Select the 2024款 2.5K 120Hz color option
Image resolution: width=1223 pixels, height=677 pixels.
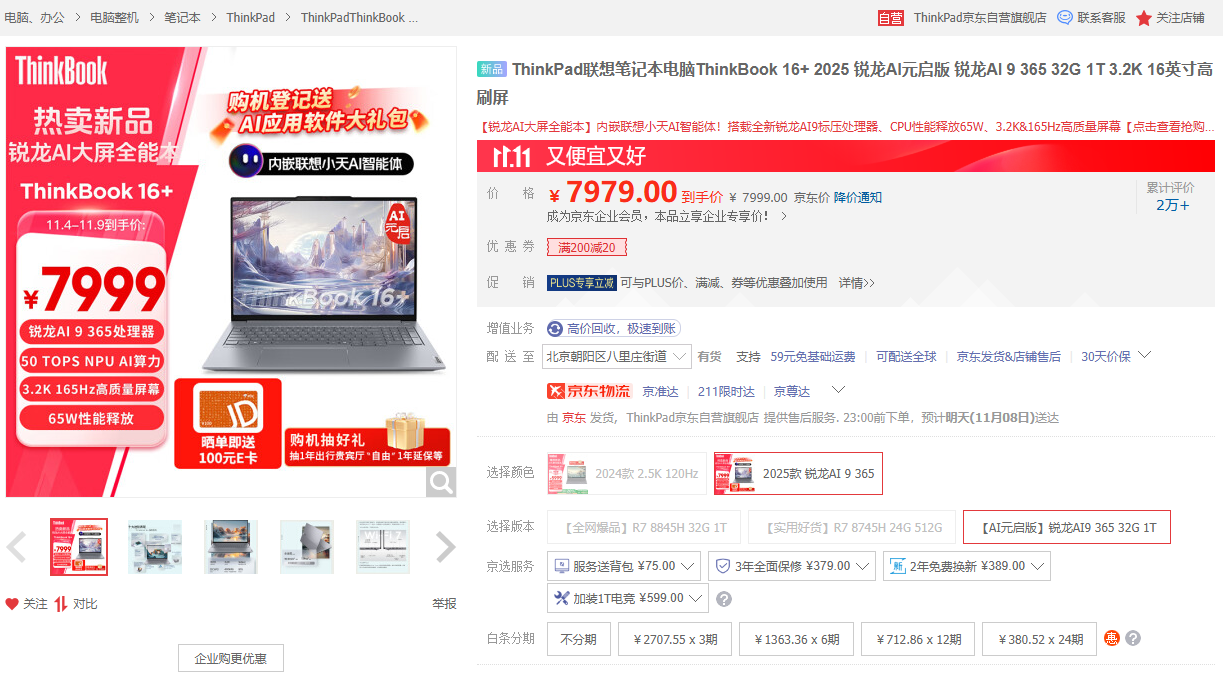(627, 474)
